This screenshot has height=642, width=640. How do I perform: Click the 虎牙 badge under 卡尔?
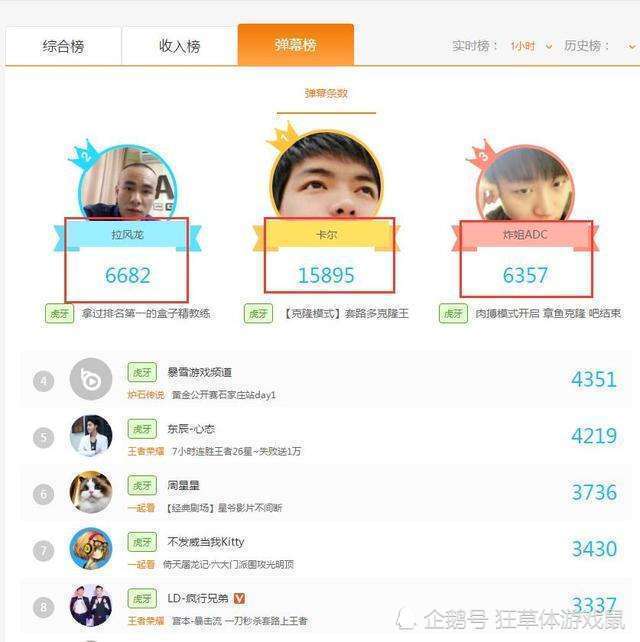tap(258, 314)
